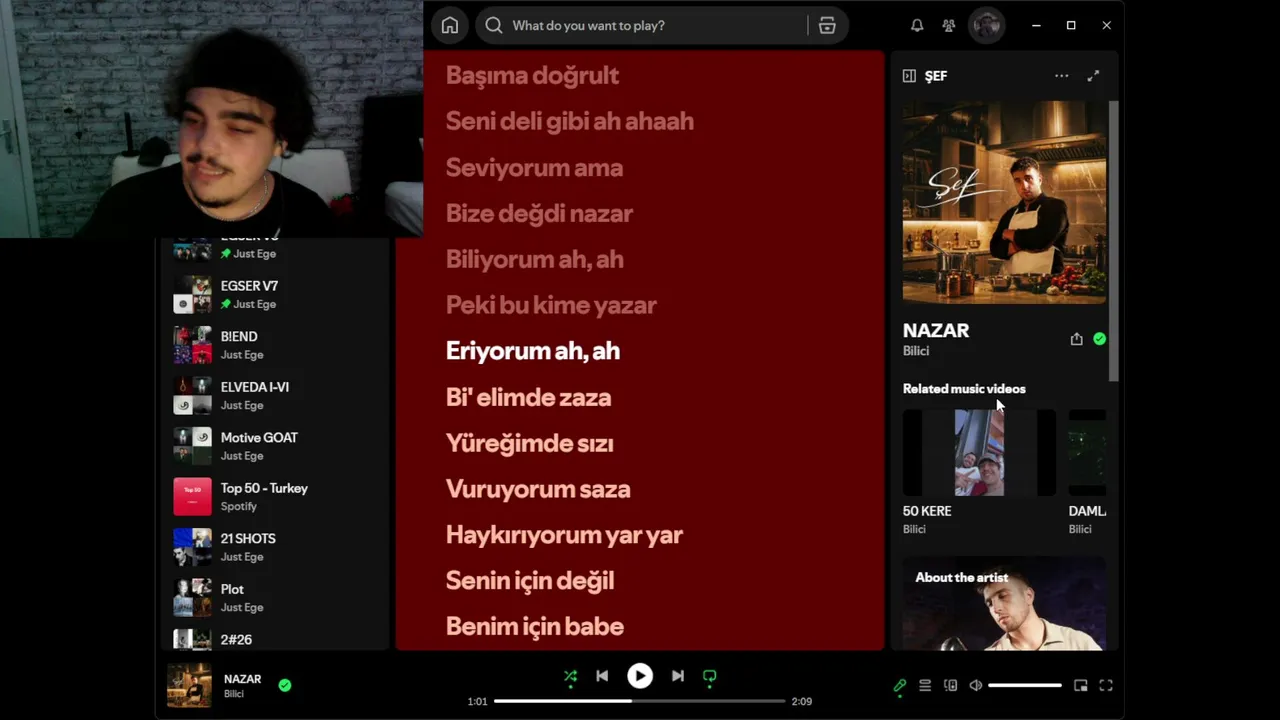
Task: Jump to lyric 'Yüreğimde sızı'
Action: pyautogui.click(x=530, y=443)
